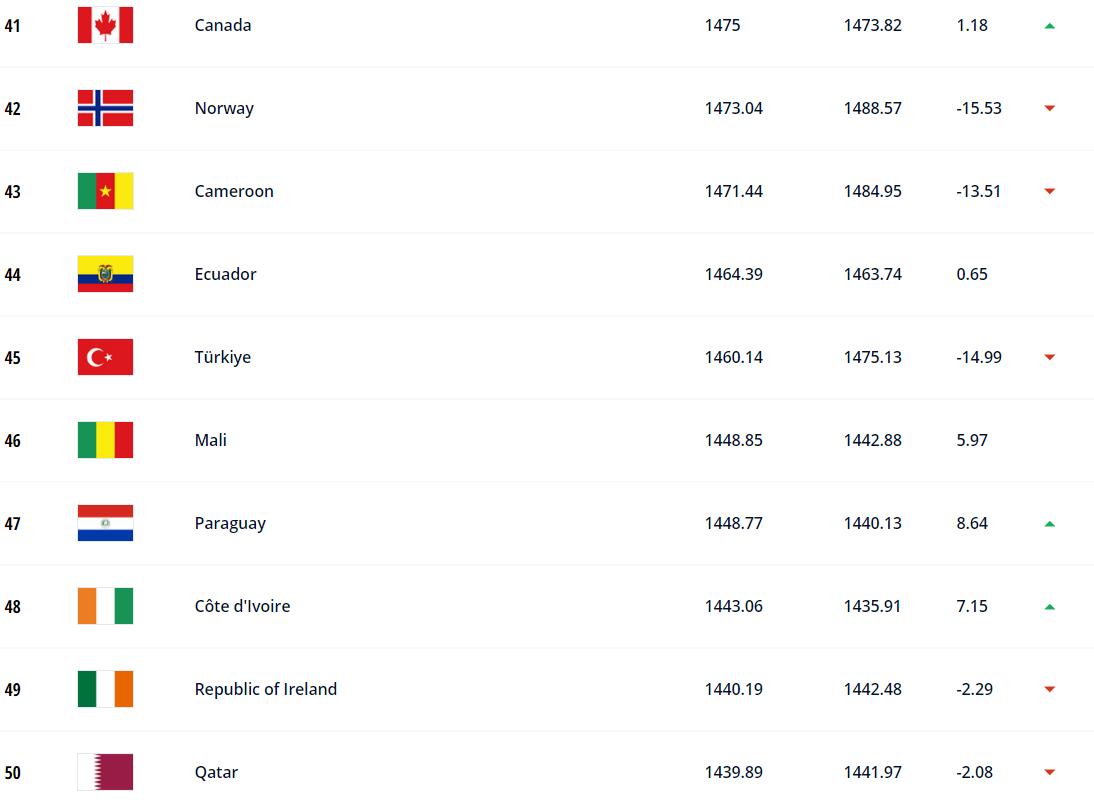Select the Cameroon team name
This screenshot has height=800, width=1094.
(x=234, y=191)
